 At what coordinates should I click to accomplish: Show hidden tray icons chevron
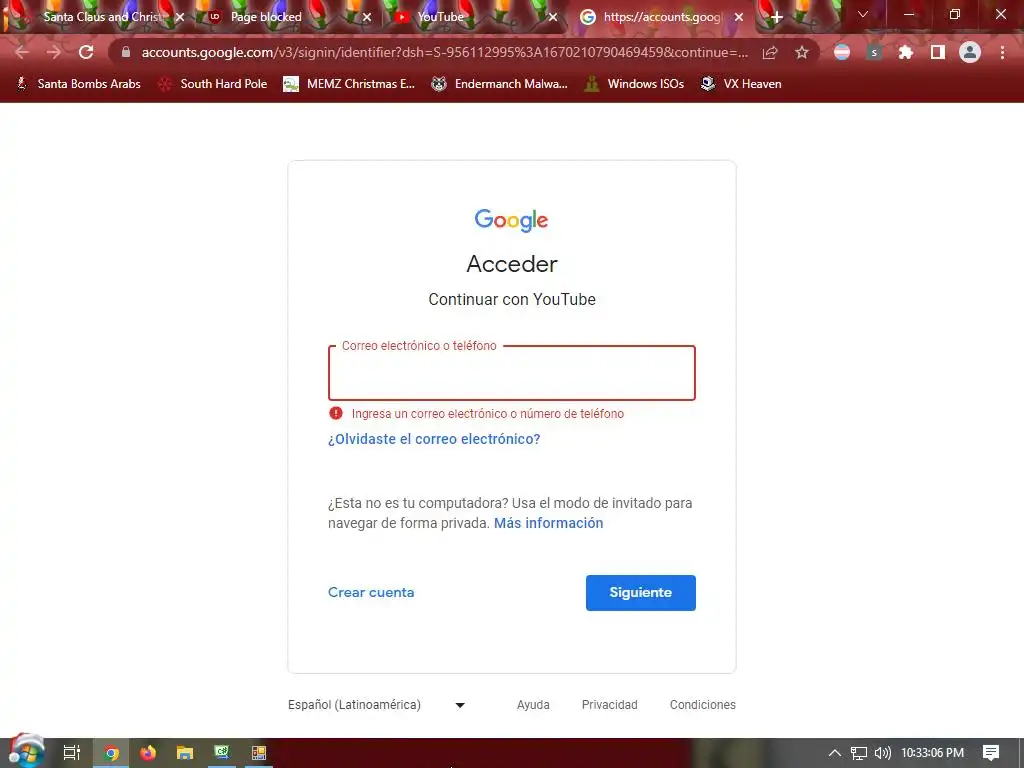coord(834,753)
